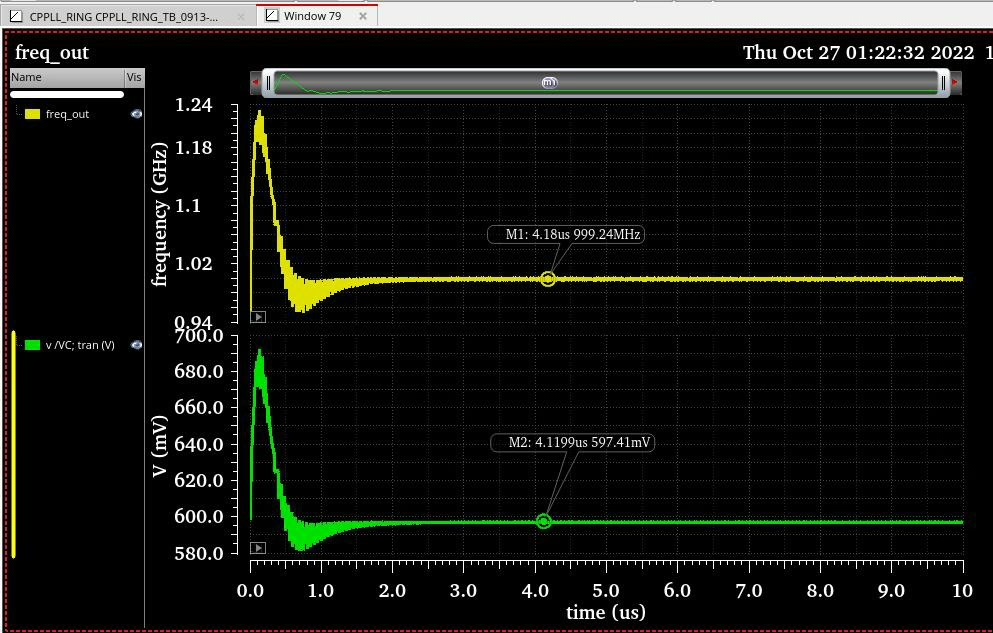Click the play icon in frequency strip
The image size is (993, 633).
click(x=258, y=316)
